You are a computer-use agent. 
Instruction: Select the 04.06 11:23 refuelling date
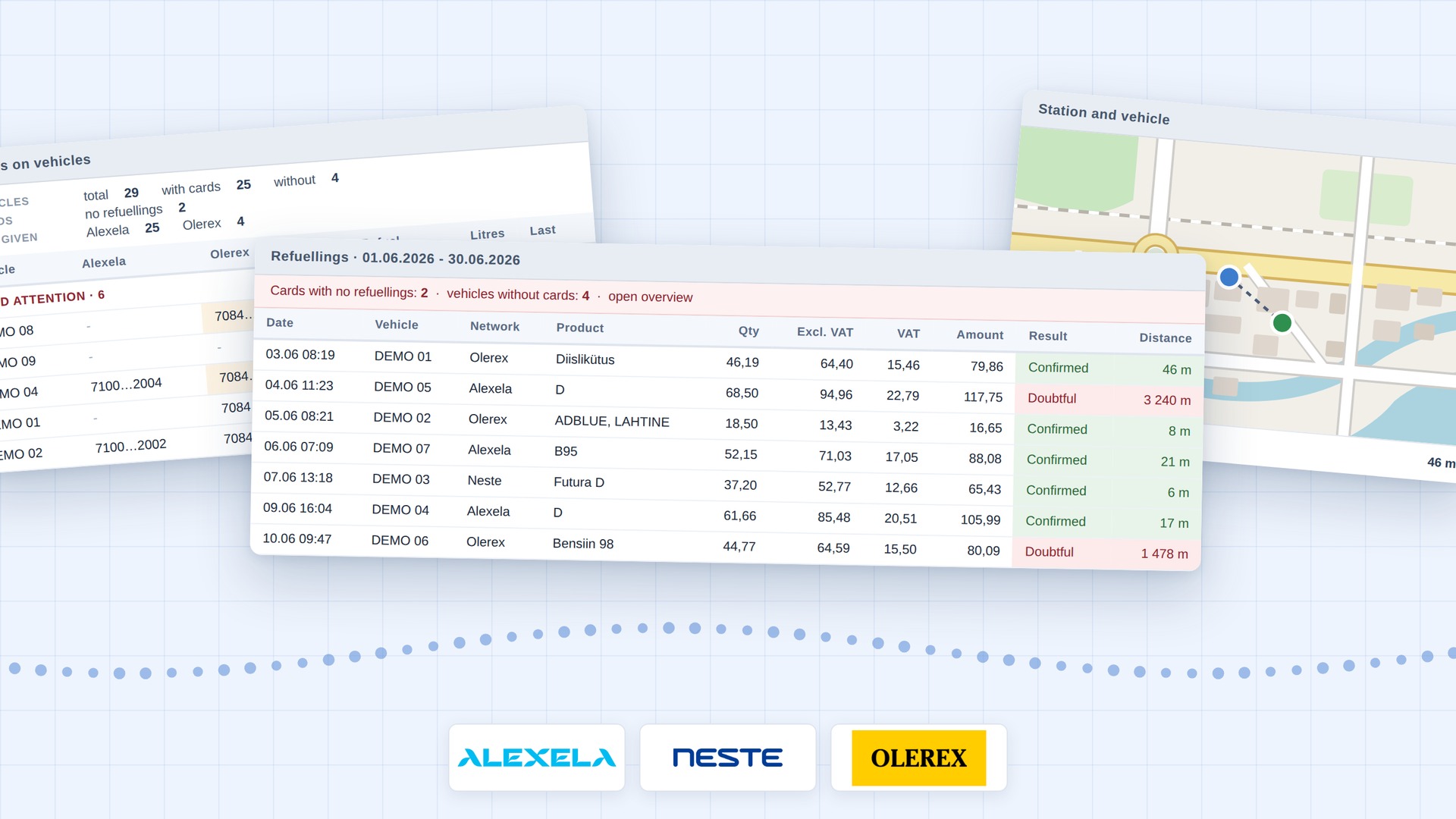coord(300,385)
